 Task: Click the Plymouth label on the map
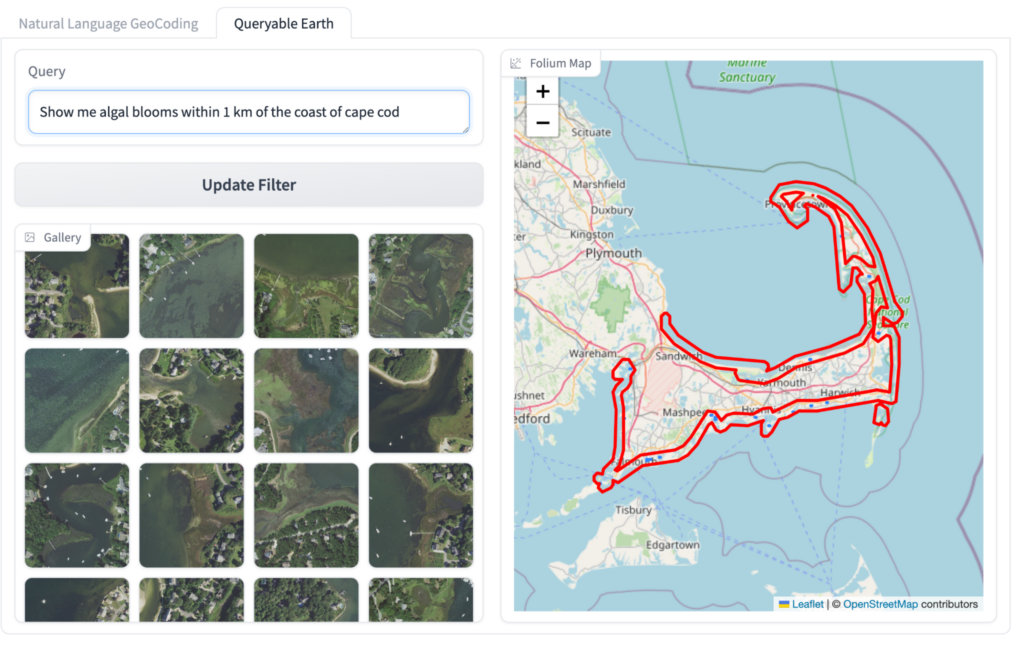tap(612, 253)
